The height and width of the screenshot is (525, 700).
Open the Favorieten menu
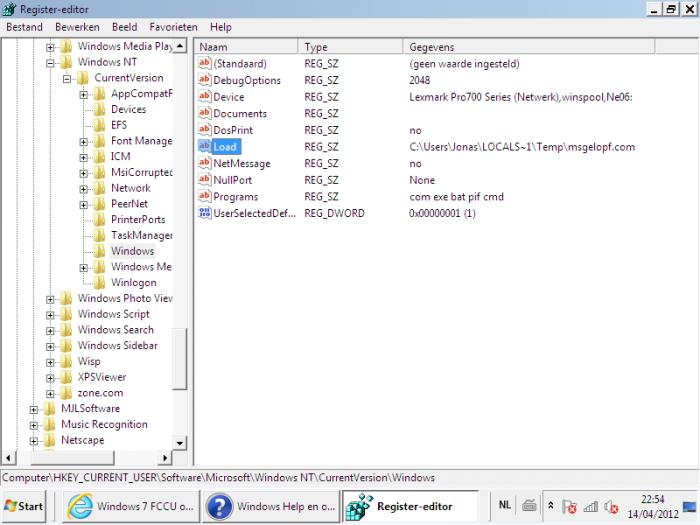173,27
